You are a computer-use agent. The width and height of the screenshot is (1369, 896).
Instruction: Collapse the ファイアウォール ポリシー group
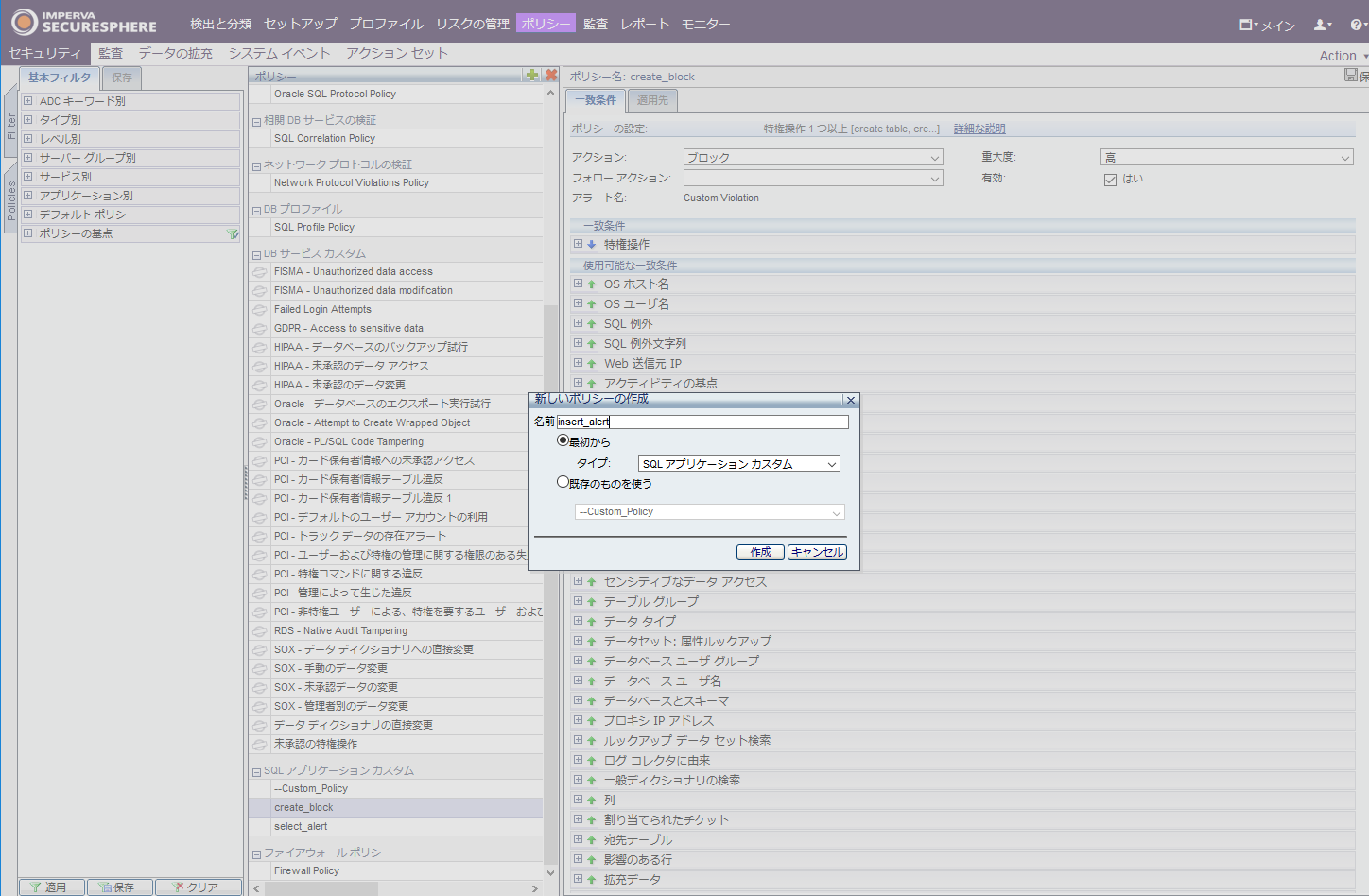(256, 853)
